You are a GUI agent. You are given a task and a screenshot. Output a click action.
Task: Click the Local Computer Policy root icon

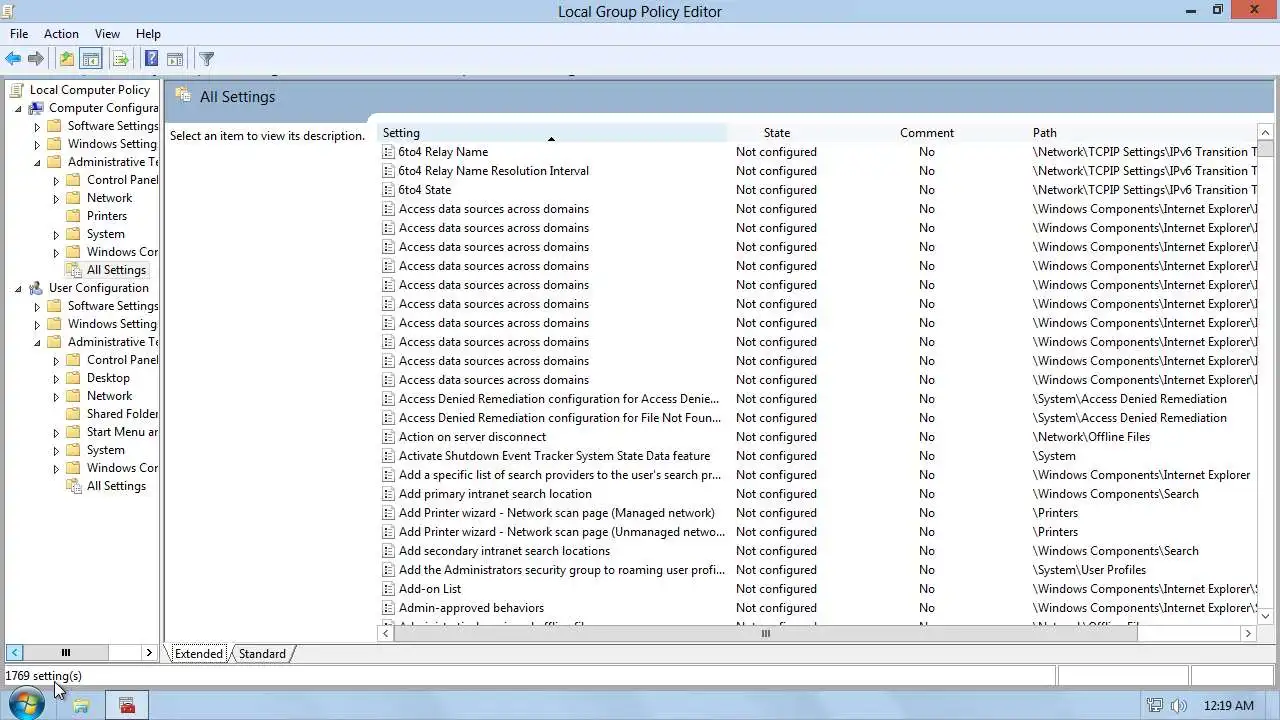pyautogui.click(x=16, y=89)
